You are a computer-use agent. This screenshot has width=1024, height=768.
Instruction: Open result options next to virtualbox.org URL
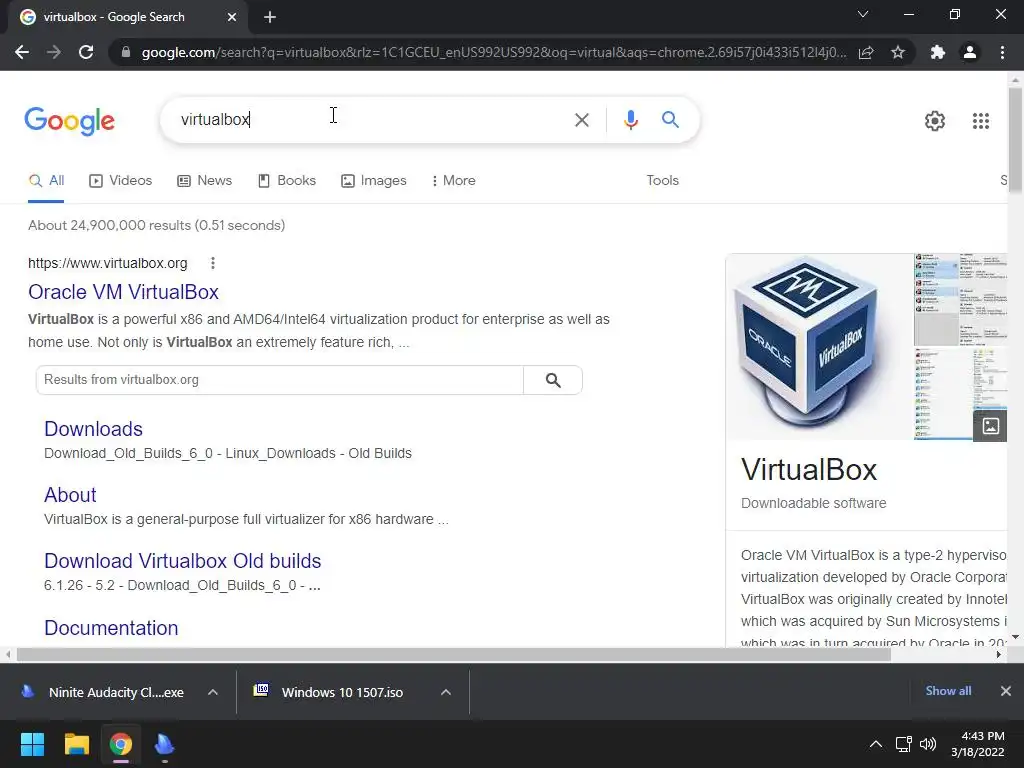[x=212, y=263]
